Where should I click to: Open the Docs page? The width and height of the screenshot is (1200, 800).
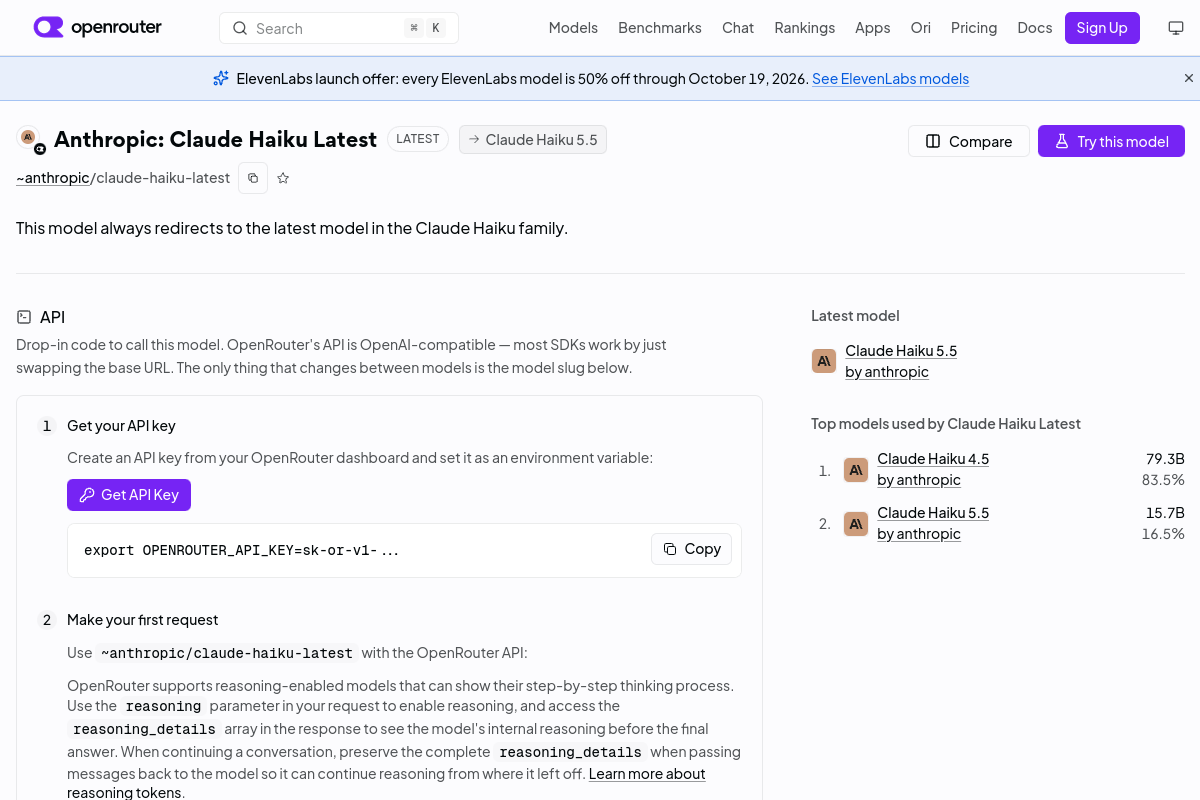pyautogui.click(x=1035, y=28)
